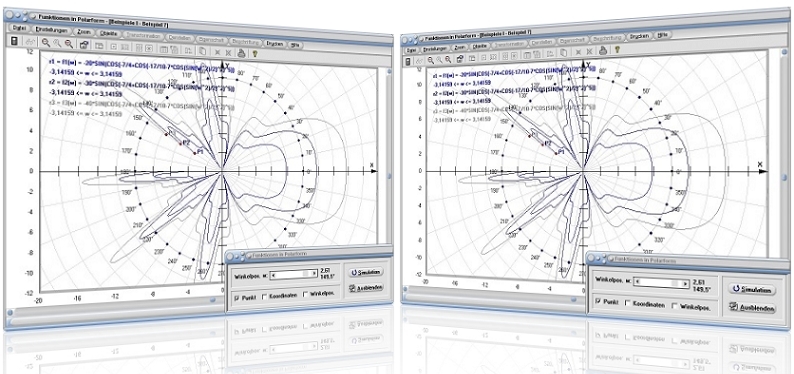Click right arrow of left panel slider
794x374 pixels.
click(314, 273)
